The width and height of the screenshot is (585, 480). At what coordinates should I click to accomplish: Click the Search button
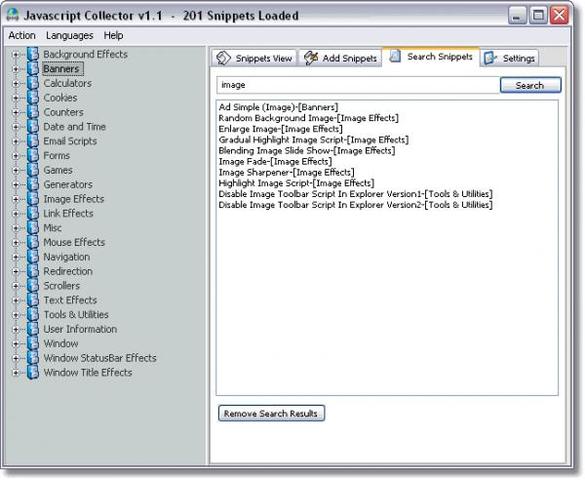(x=531, y=85)
